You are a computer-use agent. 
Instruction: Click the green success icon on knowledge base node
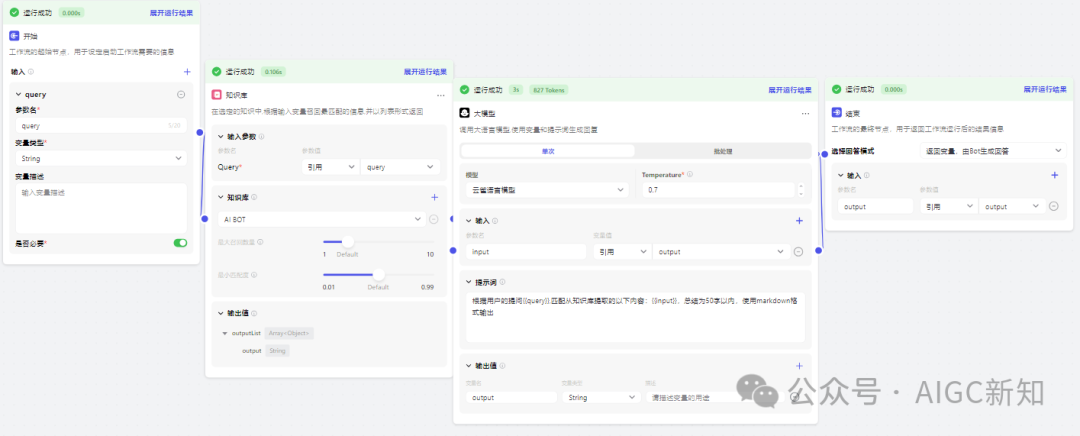tap(216, 71)
